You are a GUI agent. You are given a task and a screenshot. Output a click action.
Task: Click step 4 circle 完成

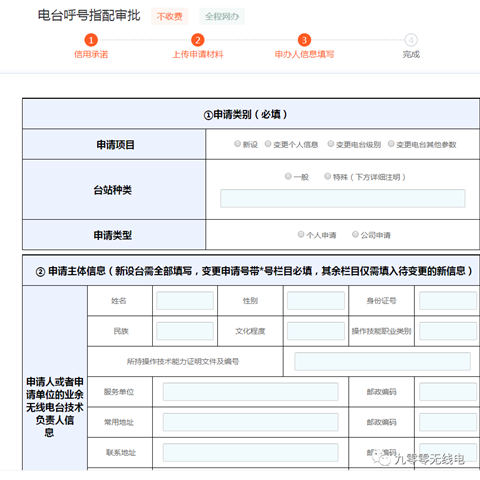[x=411, y=40]
